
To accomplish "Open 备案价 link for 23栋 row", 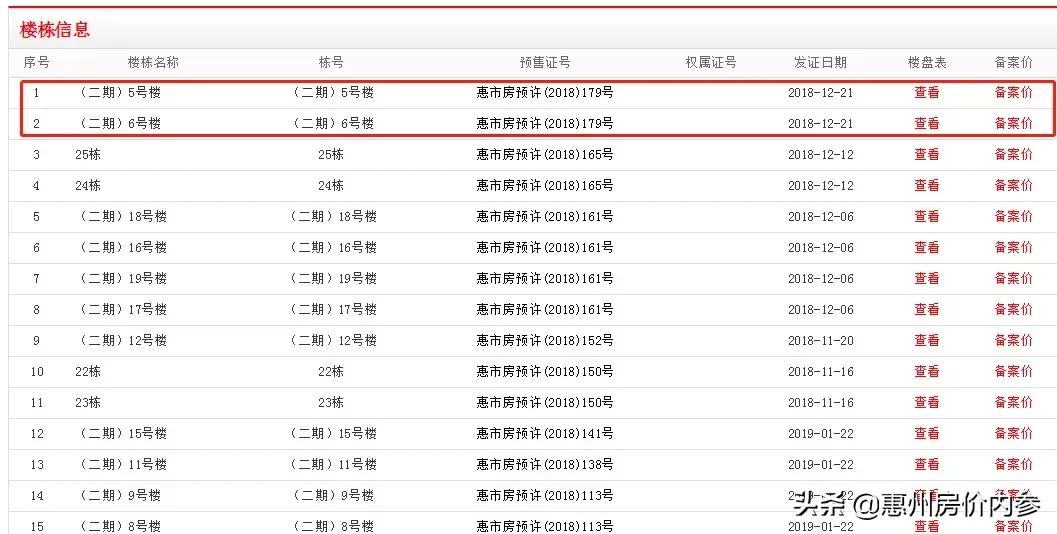I will click(x=1013, y=403).
